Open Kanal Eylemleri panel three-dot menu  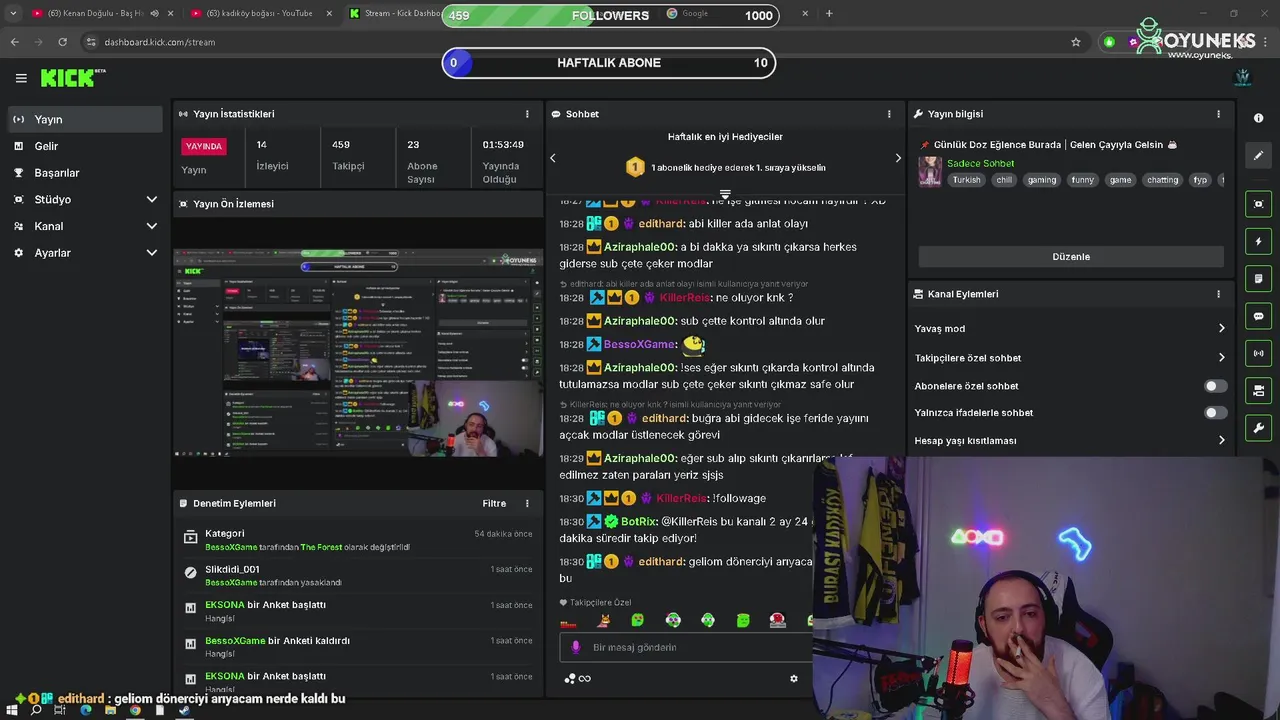click(x=1218, y=294)
